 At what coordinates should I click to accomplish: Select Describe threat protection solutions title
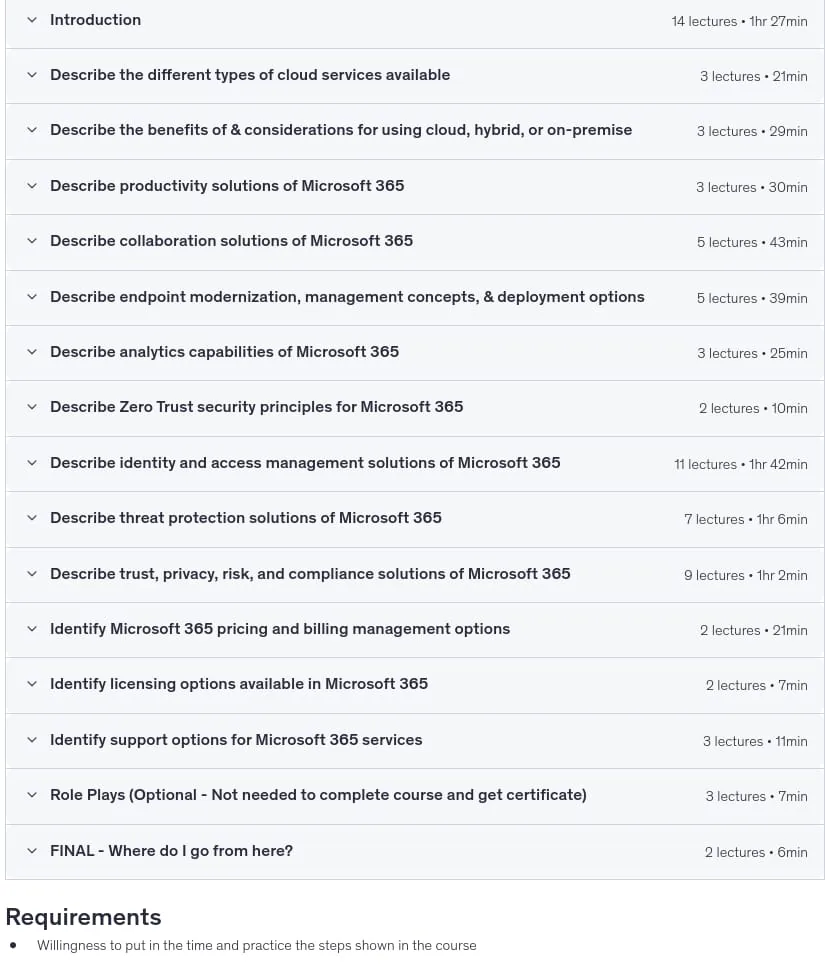[x=246, y=518]
